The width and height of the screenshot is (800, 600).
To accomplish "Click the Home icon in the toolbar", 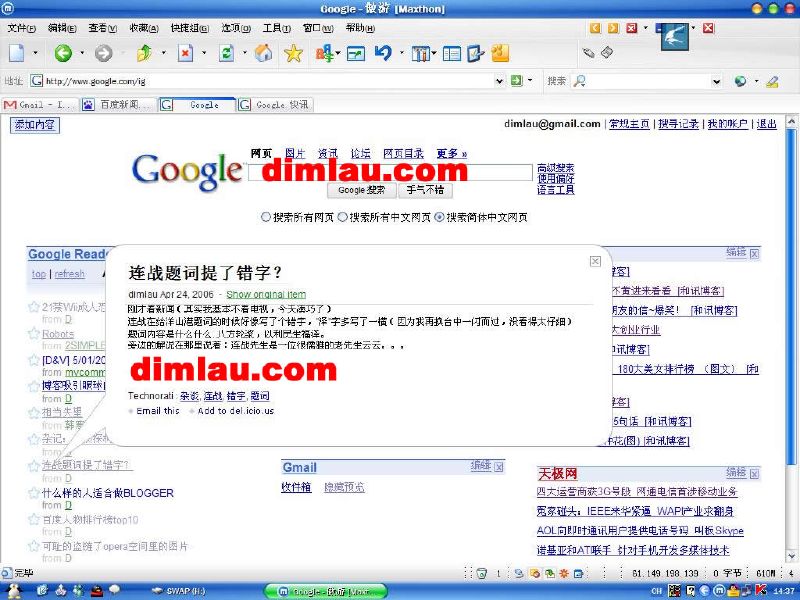I will click(x=264, y=55).
